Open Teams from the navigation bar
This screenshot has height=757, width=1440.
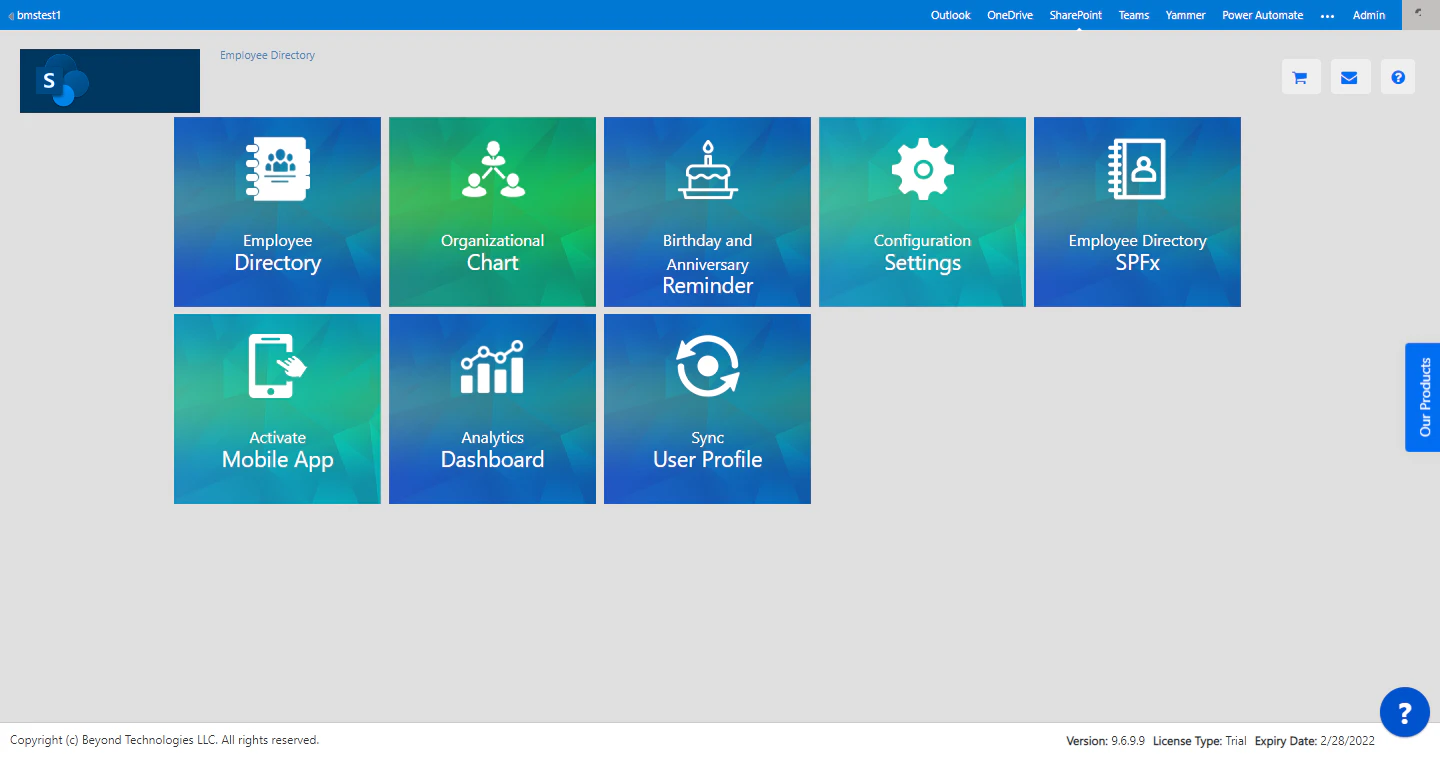1133,15
